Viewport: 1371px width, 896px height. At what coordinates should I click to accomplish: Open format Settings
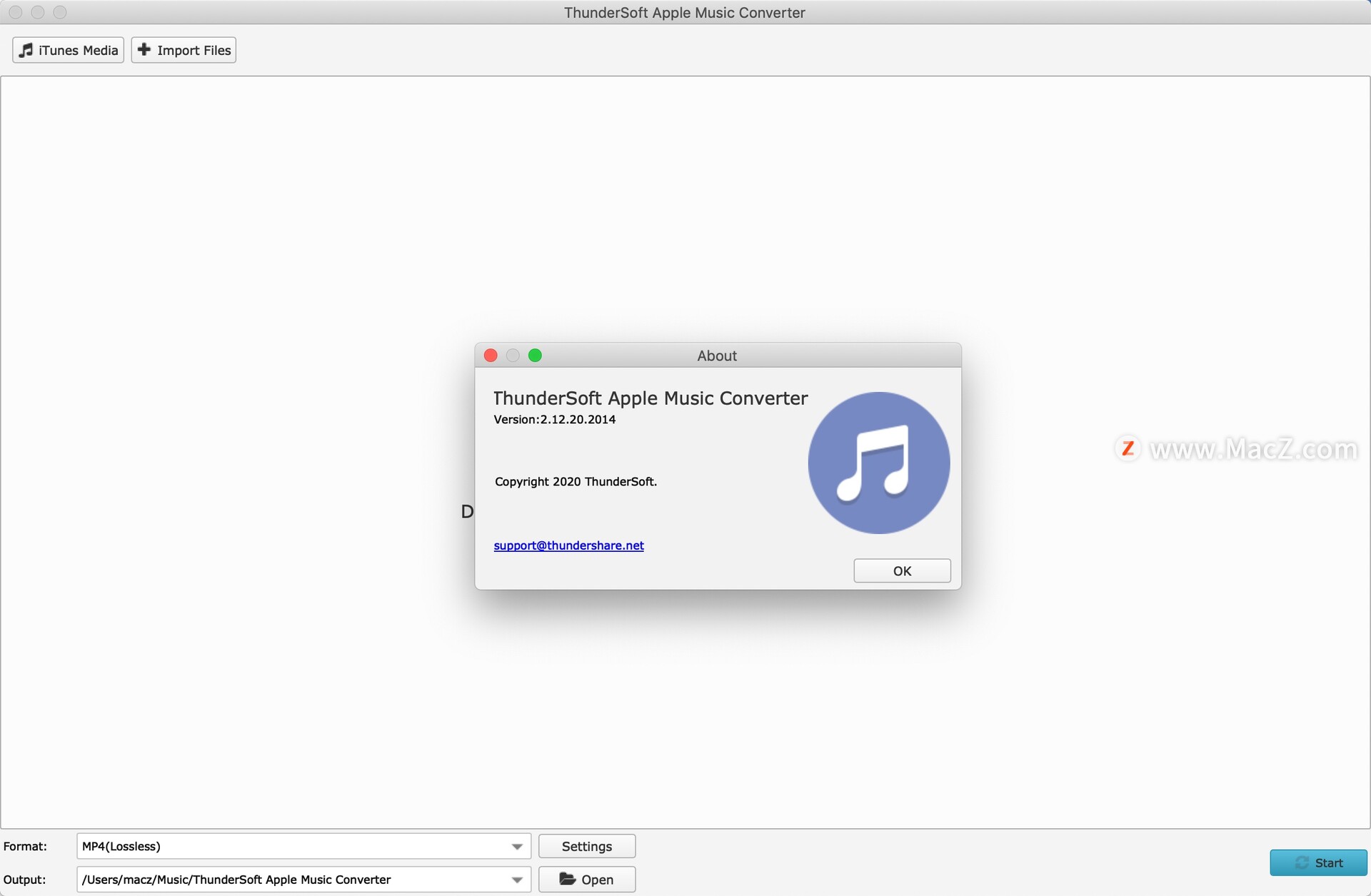click(x=587, y=846)
